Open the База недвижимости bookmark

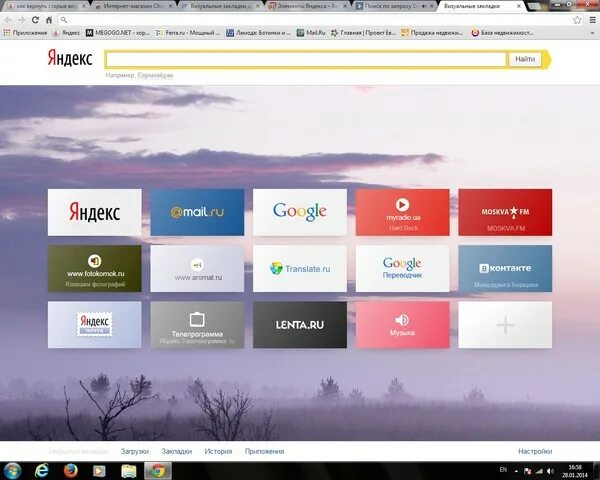point(502,33)
